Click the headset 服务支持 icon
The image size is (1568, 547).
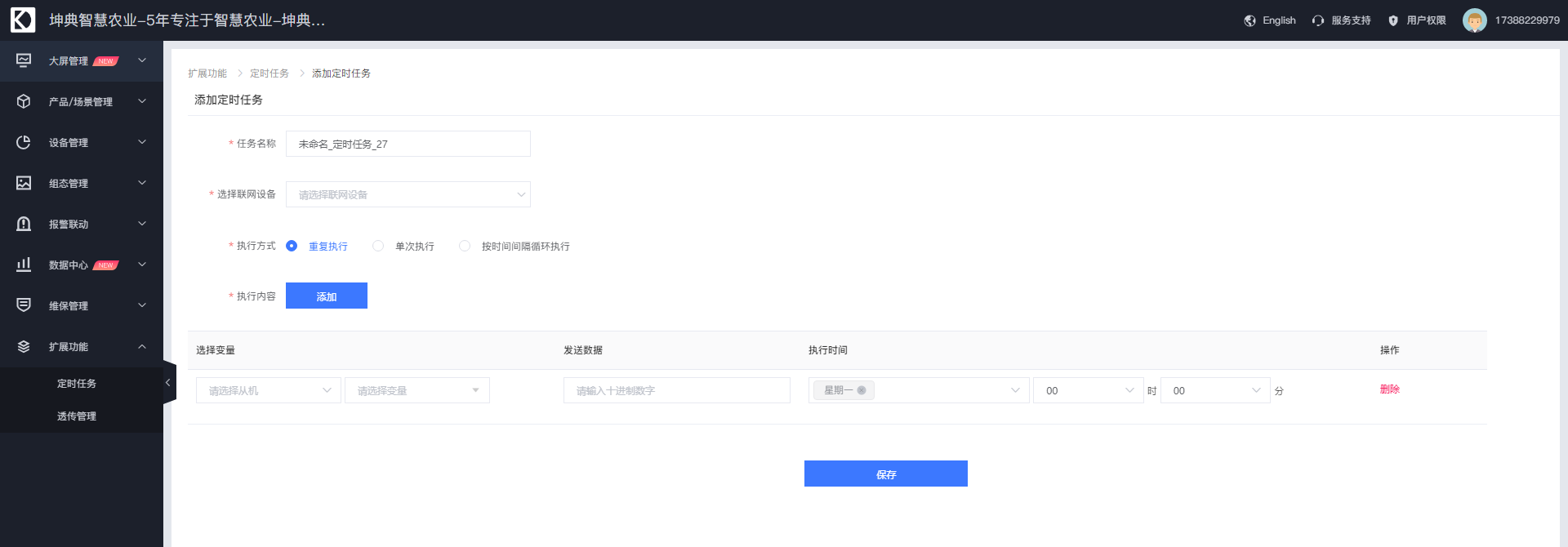1318,20
